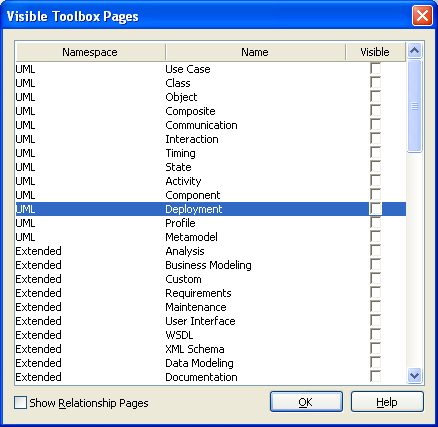Click the scrollbar down arrow
438x427 pixels.
(x=415, y=376)
